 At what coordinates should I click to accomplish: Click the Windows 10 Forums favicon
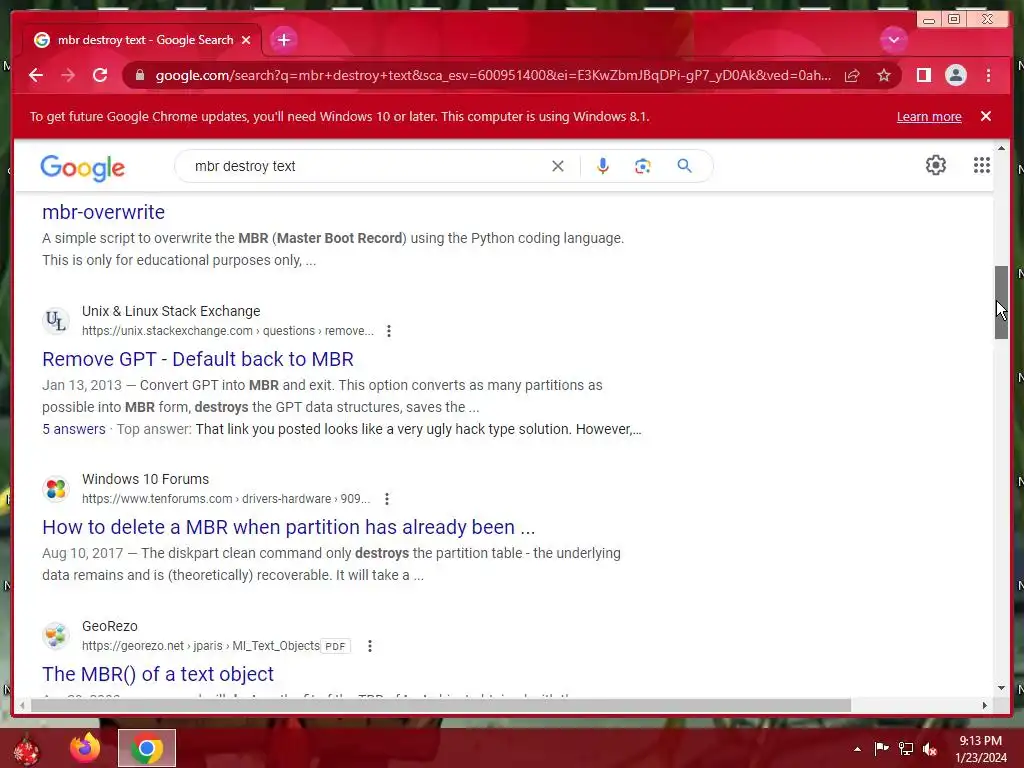56,488
